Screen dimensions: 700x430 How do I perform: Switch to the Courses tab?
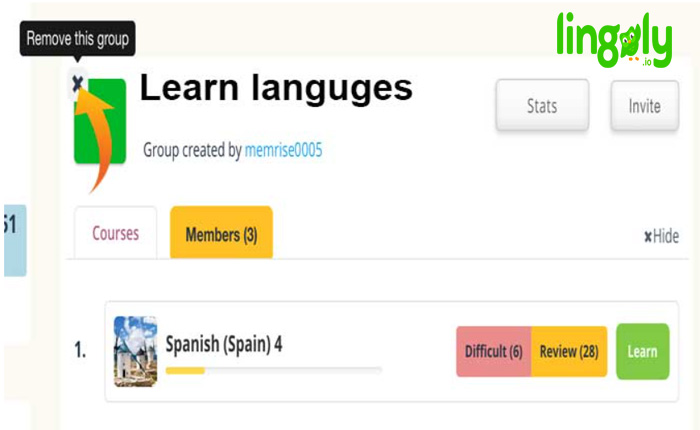(x=115, y=234)
